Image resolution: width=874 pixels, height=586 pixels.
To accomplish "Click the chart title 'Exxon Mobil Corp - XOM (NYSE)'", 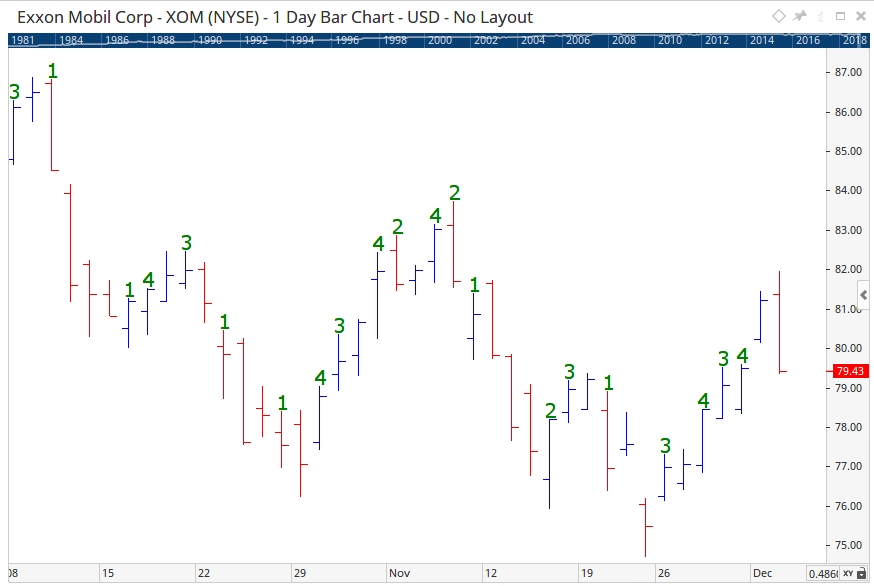I will tap(138, 17).
